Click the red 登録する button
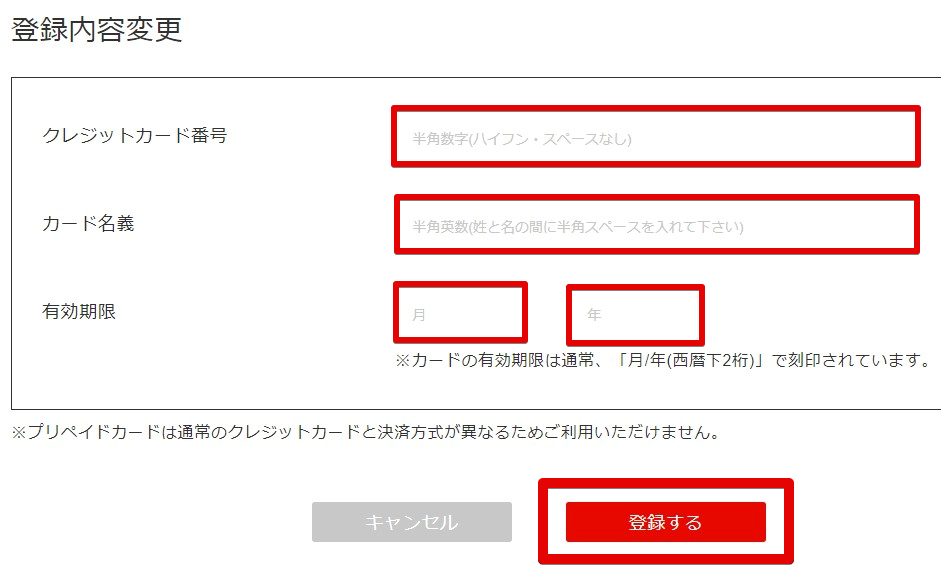The height and width of the screenshot is (568, 941). coord(666,522)
